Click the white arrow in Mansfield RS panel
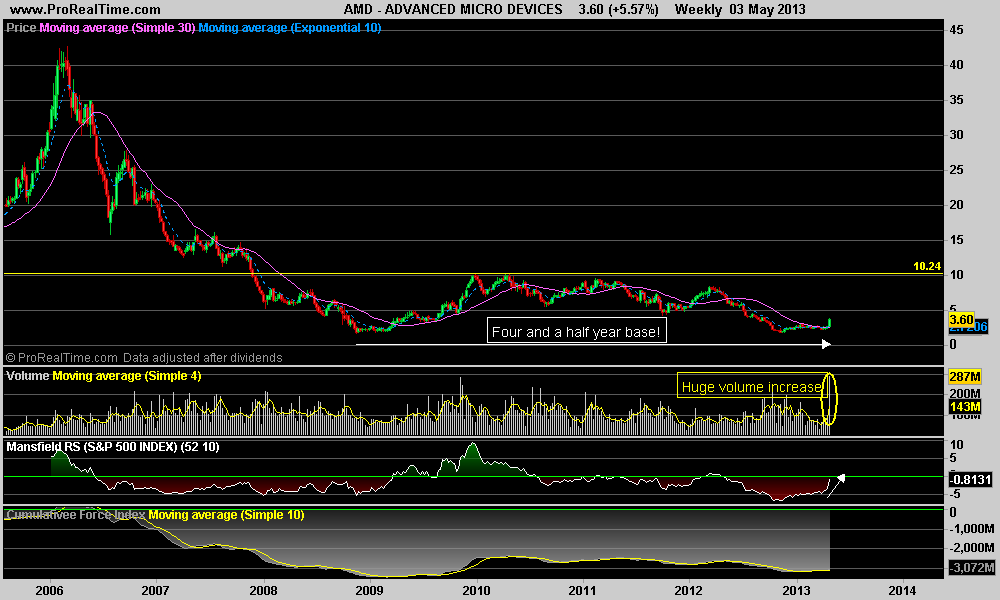1000x600 pixels. (842, 478)
